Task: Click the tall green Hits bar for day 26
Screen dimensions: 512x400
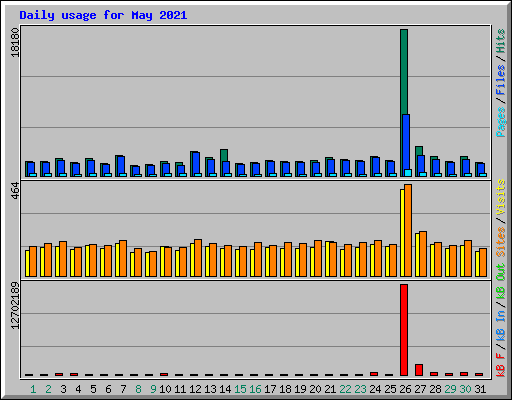Action: click(404, 72)
